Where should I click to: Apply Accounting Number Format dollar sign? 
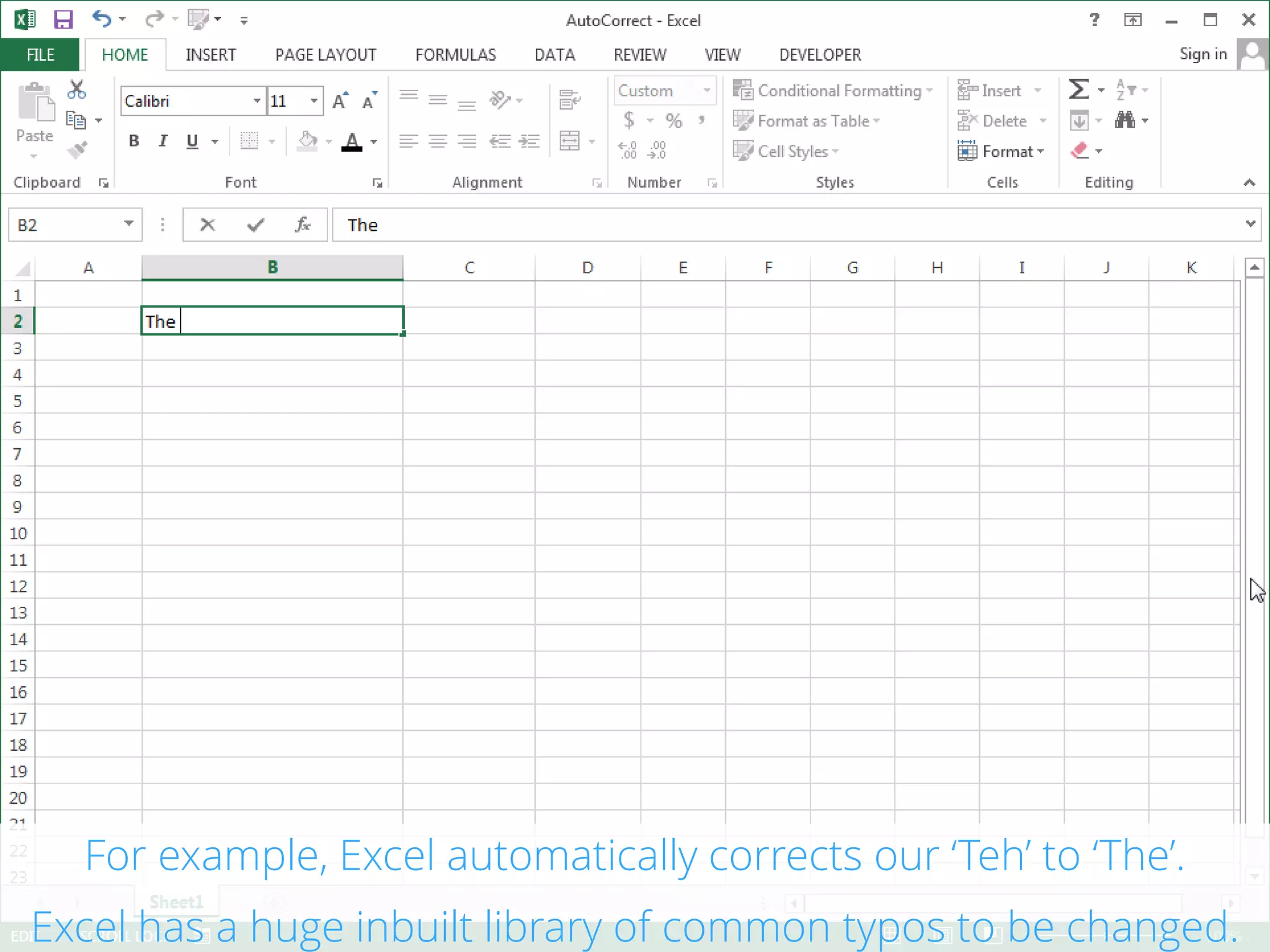(x=629, y=120)
